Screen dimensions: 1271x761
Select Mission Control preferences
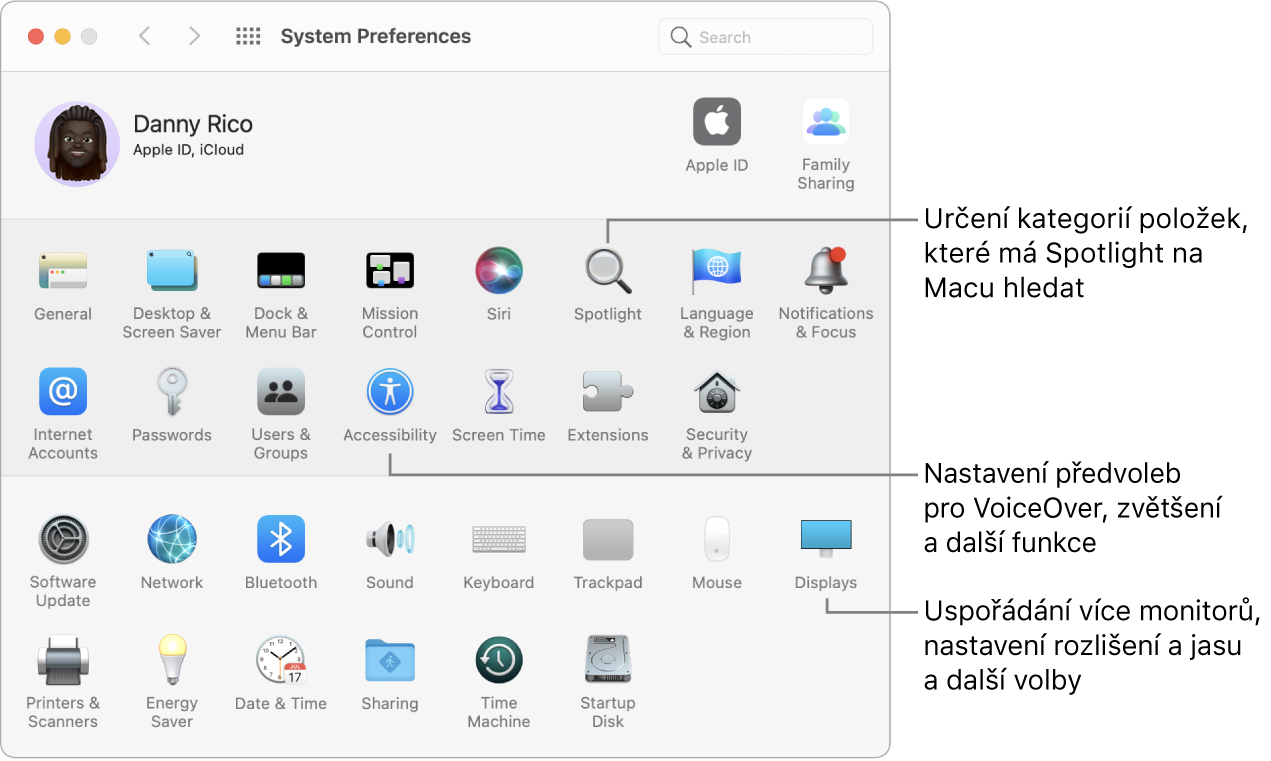pos(389,272)
